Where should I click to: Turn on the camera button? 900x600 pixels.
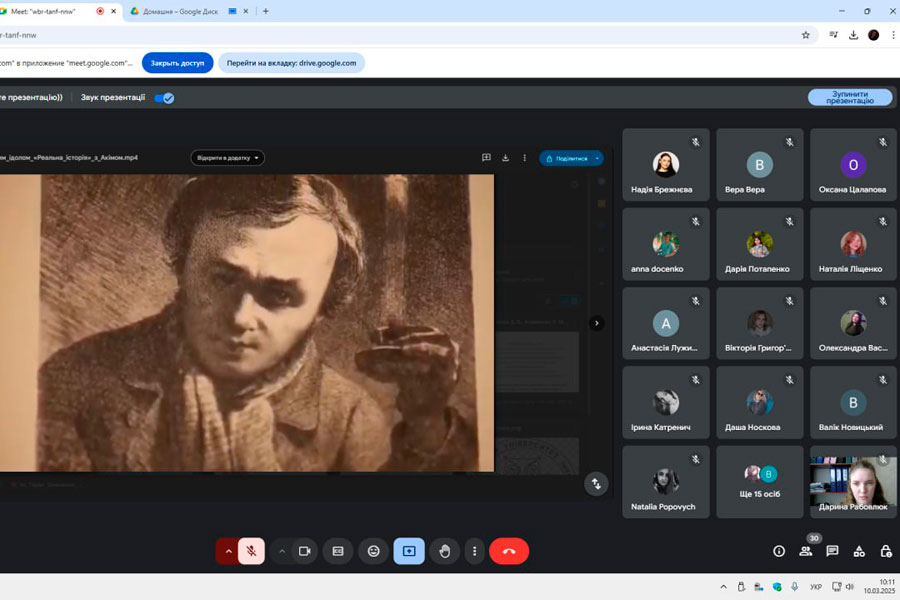305,551
